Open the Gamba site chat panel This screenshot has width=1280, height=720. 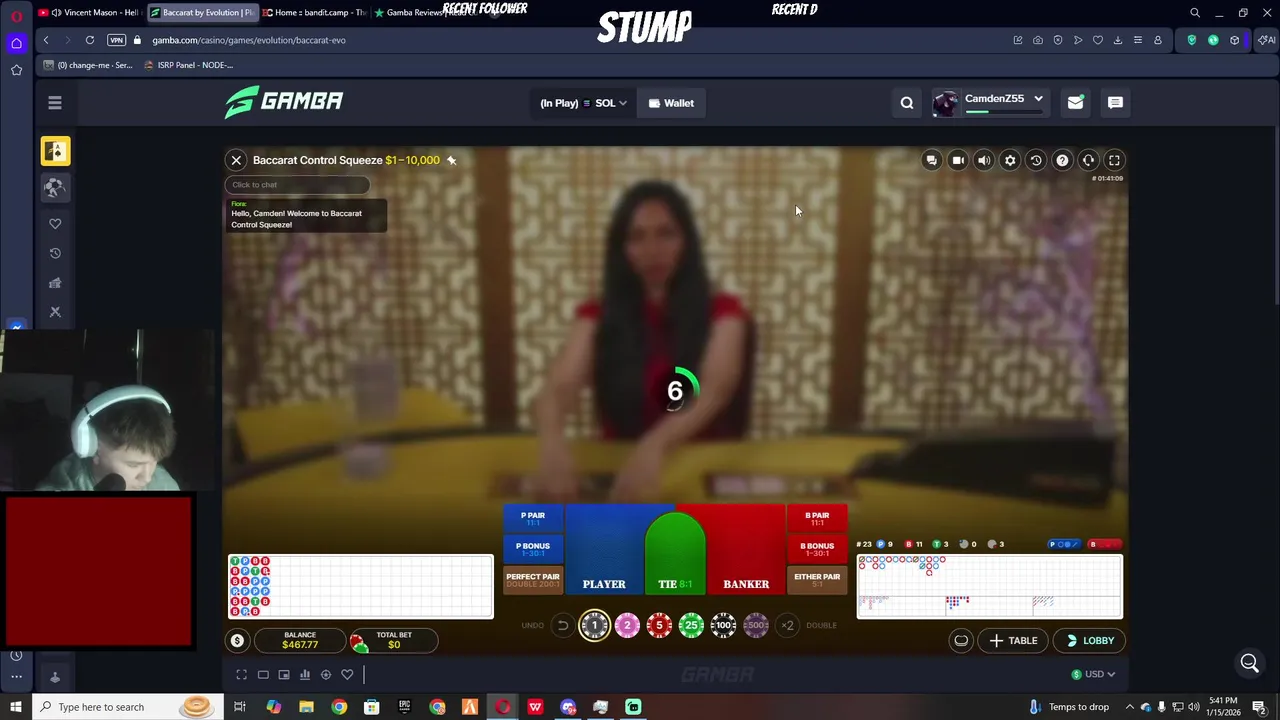pos(1115,103)
